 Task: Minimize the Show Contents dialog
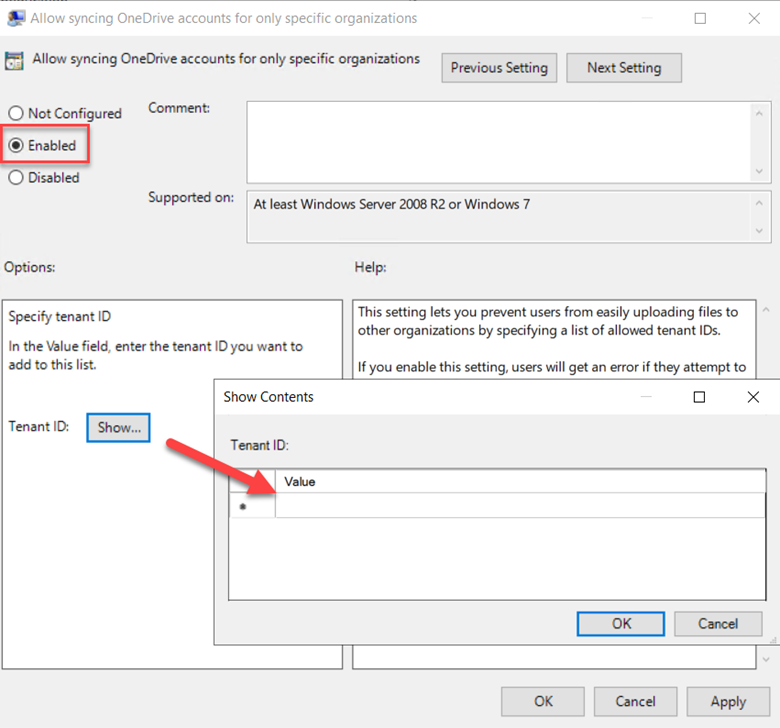pos(646,397)
